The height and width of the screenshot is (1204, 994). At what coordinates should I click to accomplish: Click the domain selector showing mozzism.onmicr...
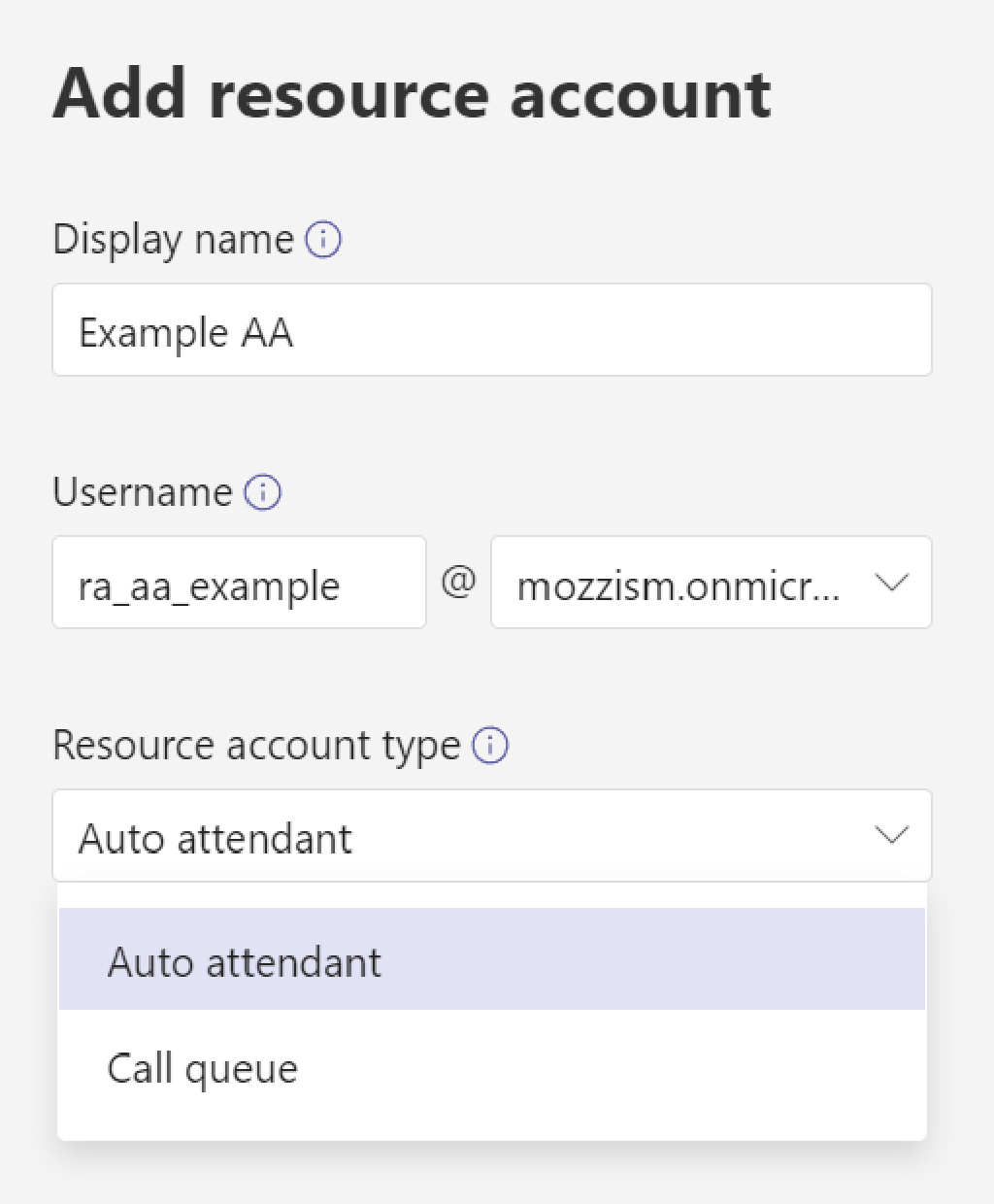[x=679, y=583]
